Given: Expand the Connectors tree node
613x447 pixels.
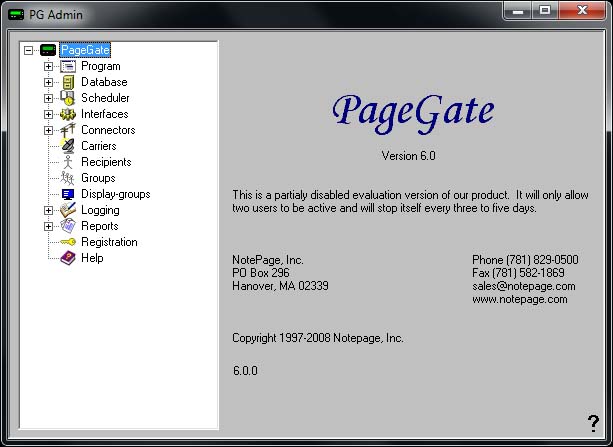Looking at the screenshot, I should click(x=48, y=130).
